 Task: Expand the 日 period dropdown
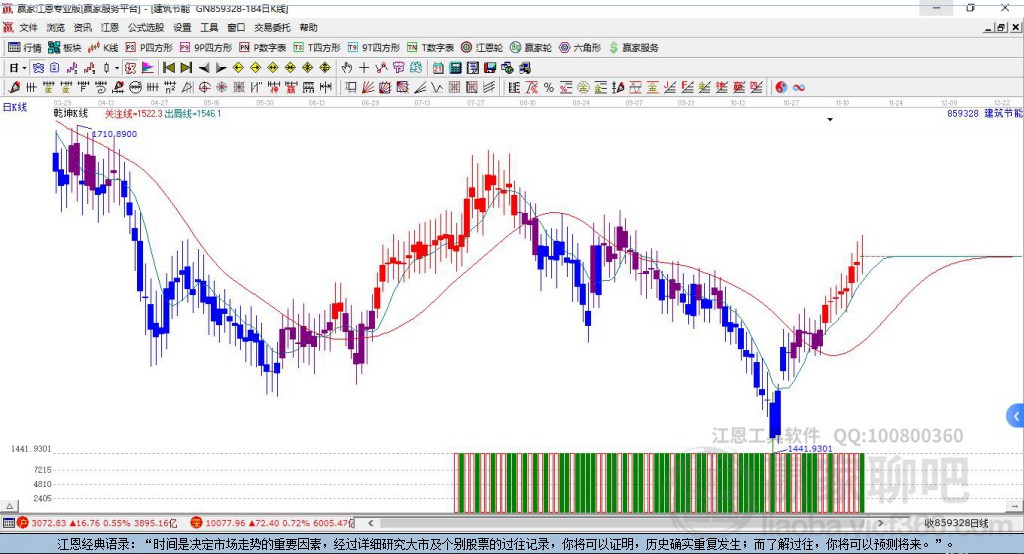point(24,68)
